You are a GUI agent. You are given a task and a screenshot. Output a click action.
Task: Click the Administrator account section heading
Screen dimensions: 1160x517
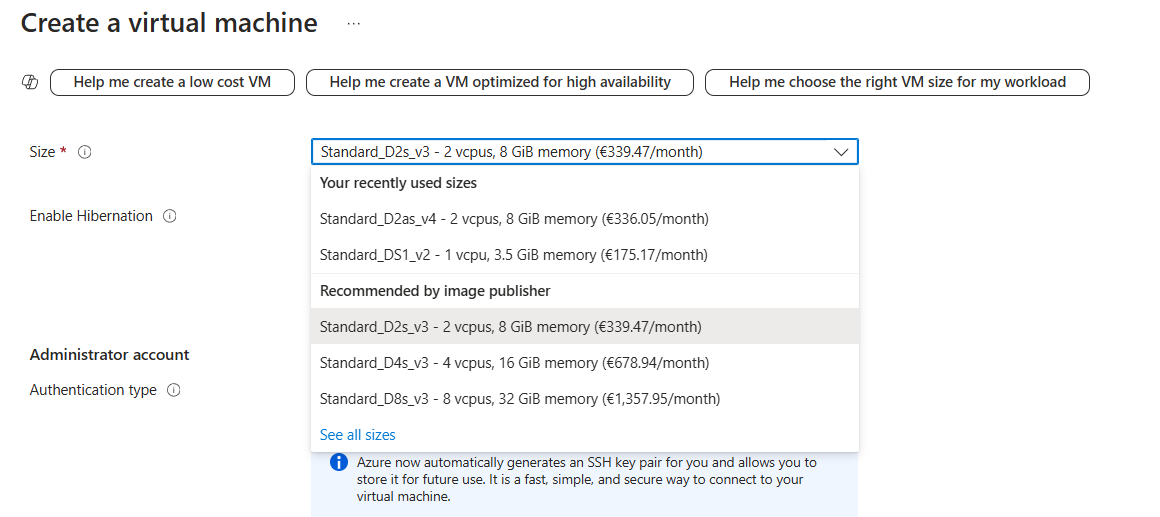[109, 355]
